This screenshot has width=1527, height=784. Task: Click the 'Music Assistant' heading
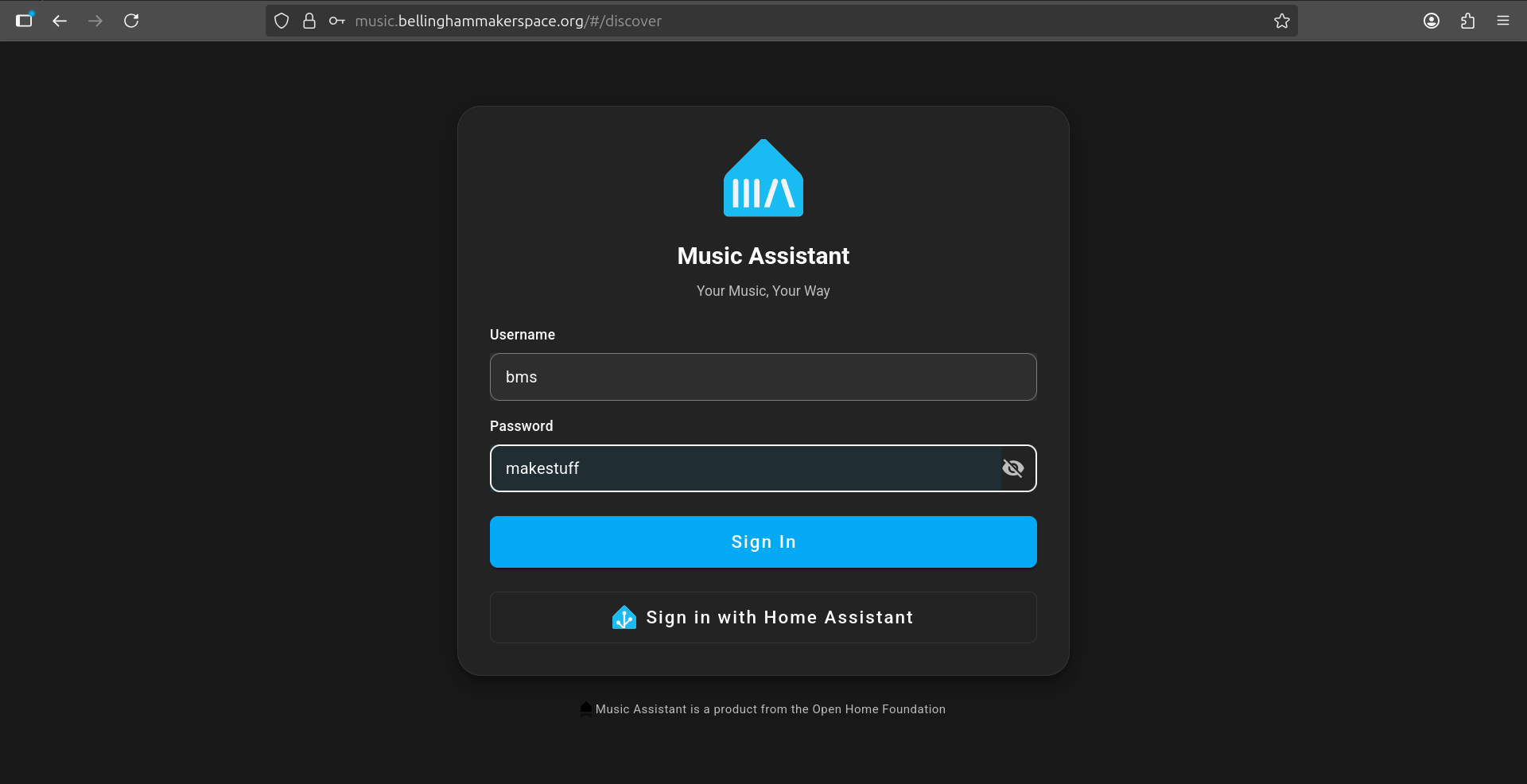763,256
